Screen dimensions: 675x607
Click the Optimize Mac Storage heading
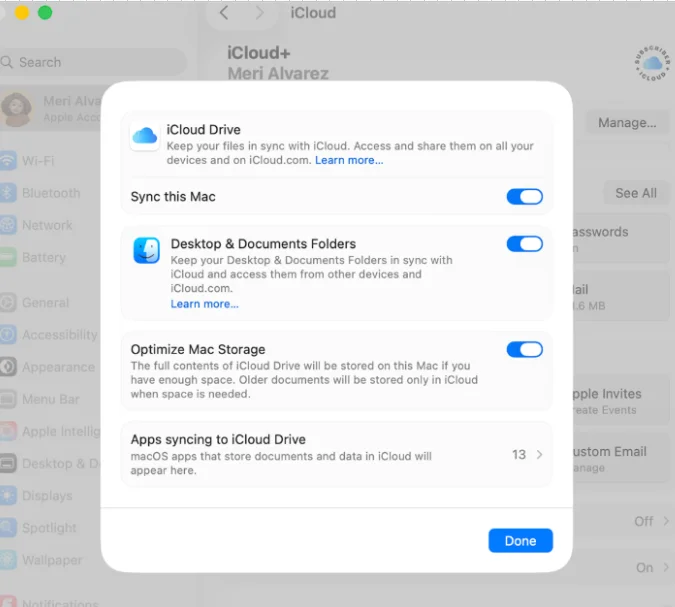(x=198, y=350)
